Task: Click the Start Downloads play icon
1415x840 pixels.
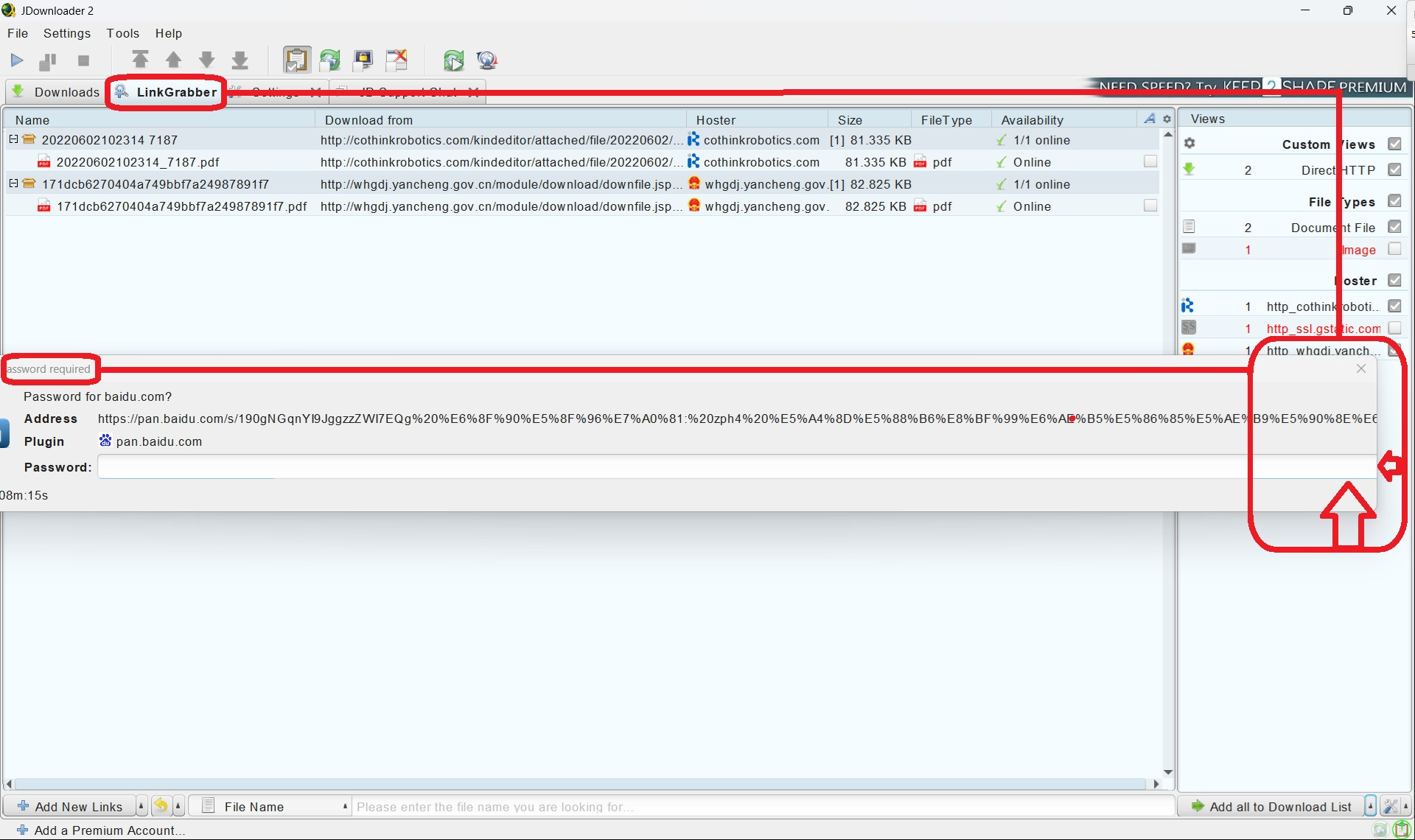Action: click(17, 60)
